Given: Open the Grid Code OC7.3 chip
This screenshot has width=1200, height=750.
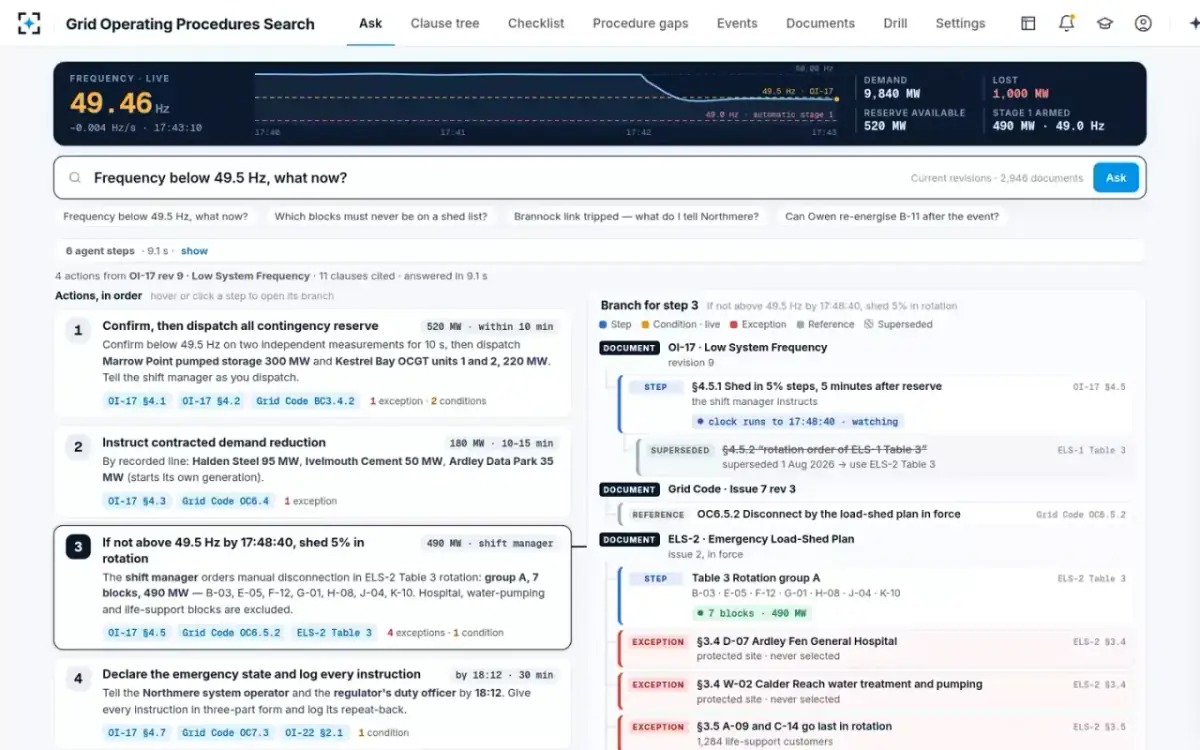Looking at the screenshot, I should (225, 733).
